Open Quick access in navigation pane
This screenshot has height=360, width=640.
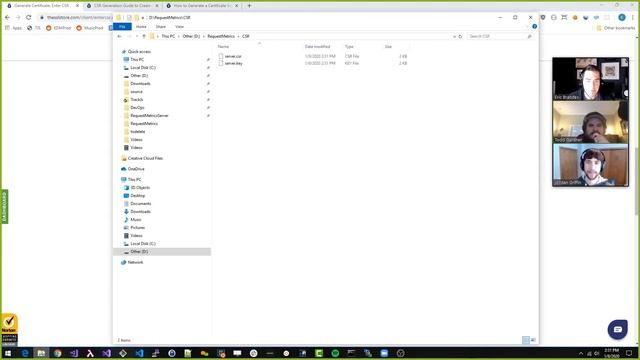139,52
